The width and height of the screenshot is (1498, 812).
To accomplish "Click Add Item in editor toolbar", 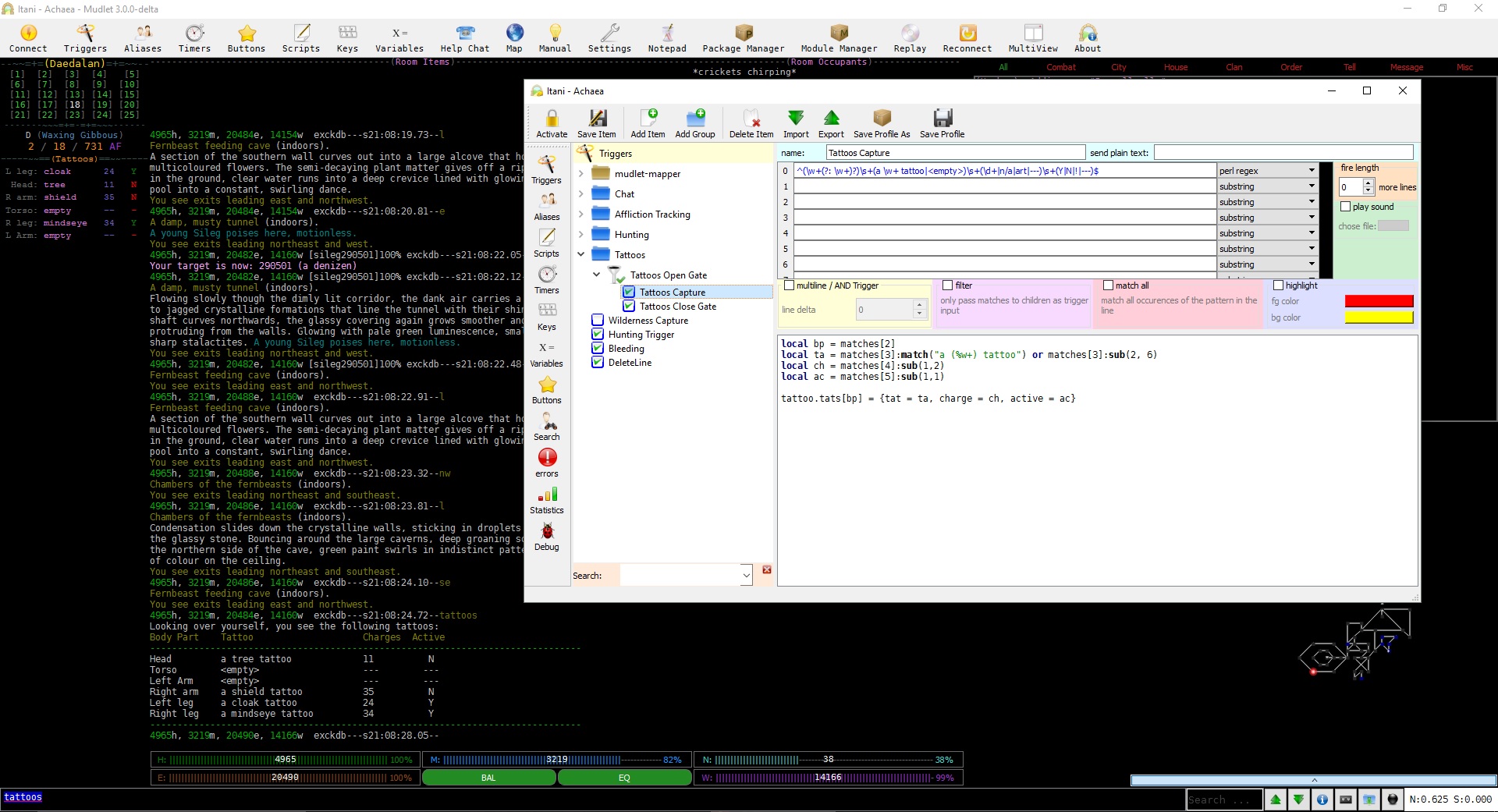I will pos(648,123).
